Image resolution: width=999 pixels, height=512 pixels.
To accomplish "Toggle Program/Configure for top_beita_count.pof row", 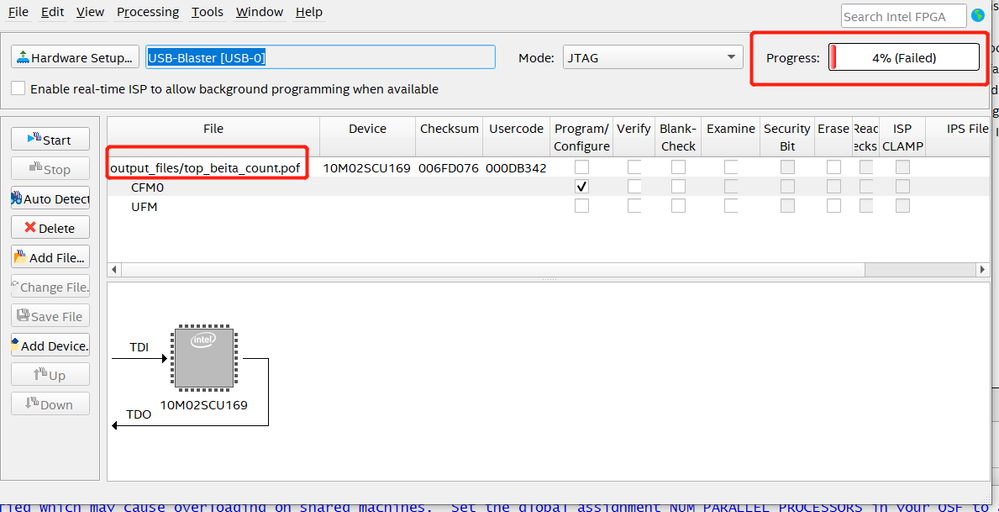I will (x=581, y=167).
